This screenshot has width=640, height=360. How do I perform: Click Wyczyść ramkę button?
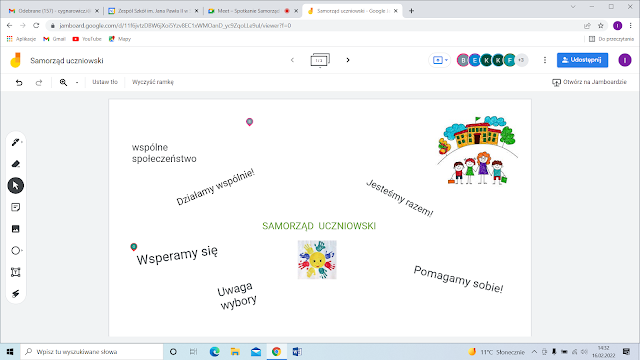153,82
